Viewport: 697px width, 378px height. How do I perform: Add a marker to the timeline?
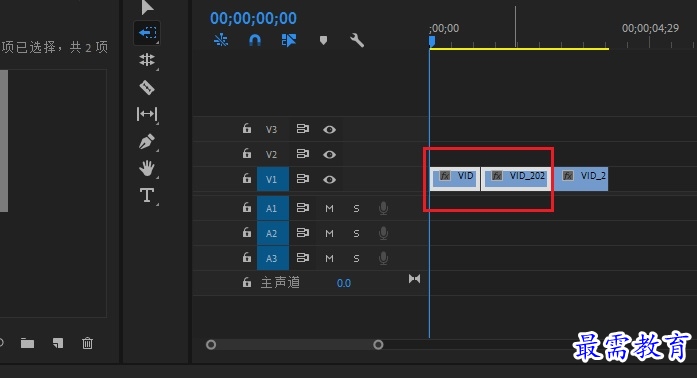click(x=323, y=40)
